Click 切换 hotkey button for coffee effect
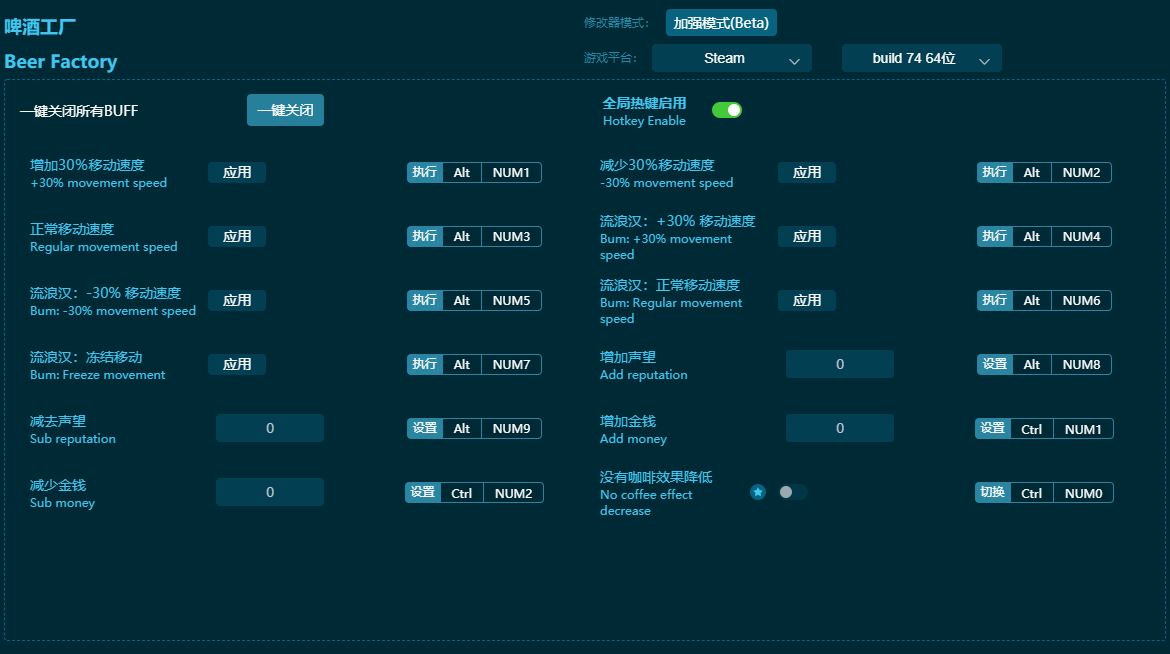The image size is (1170, 654). pos(993,492)
